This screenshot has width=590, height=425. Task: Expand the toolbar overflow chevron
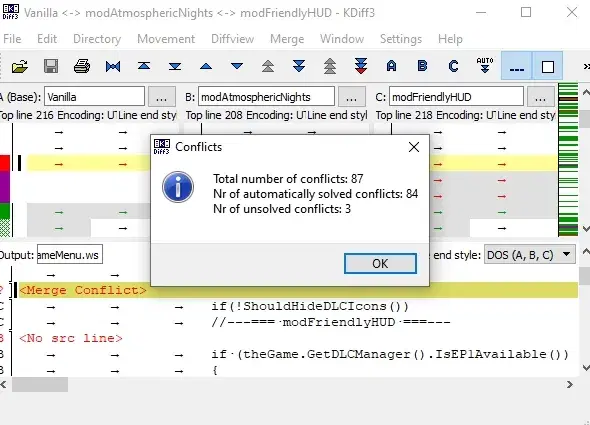(586, 67)
